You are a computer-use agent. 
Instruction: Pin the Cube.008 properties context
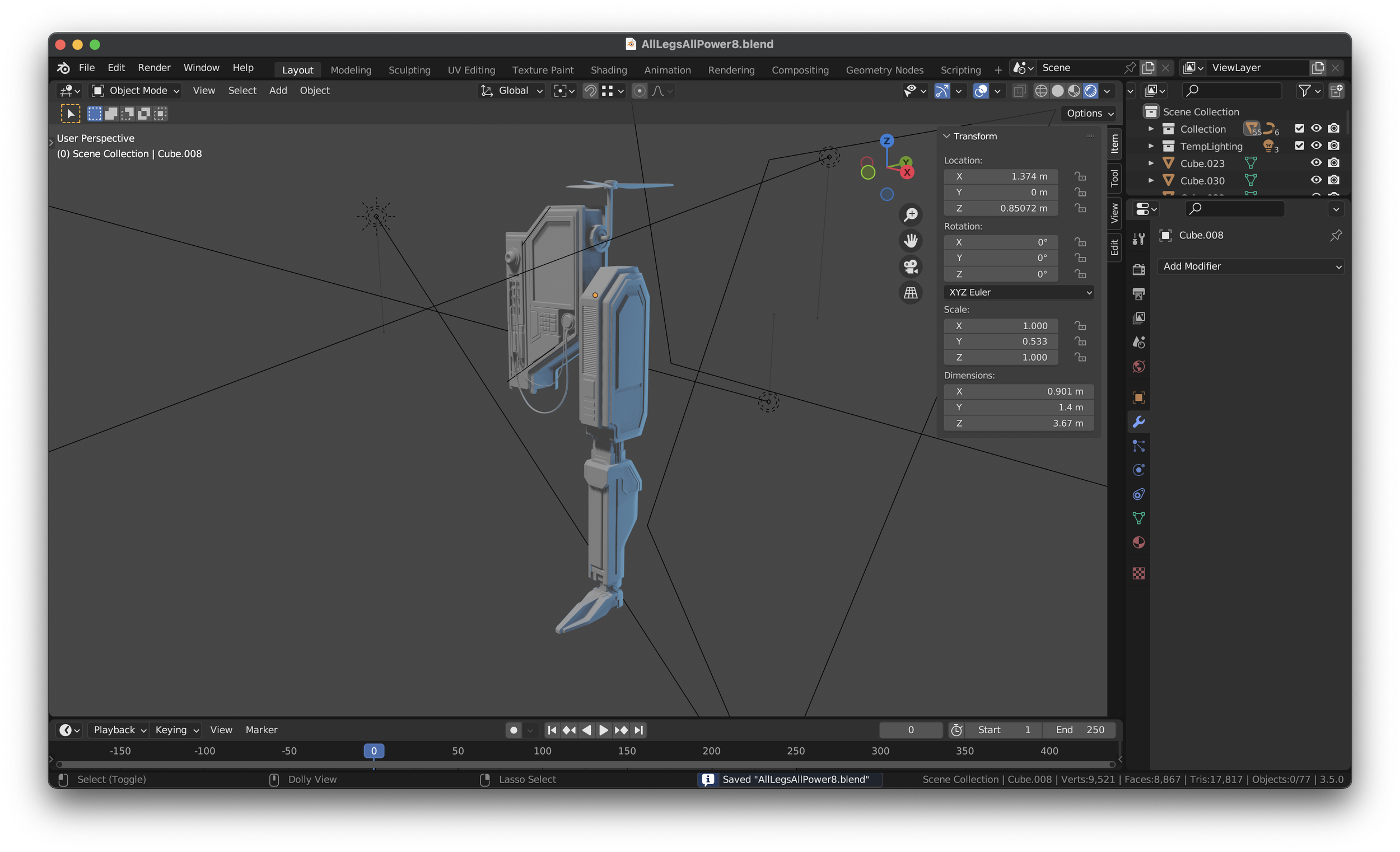1335,235
